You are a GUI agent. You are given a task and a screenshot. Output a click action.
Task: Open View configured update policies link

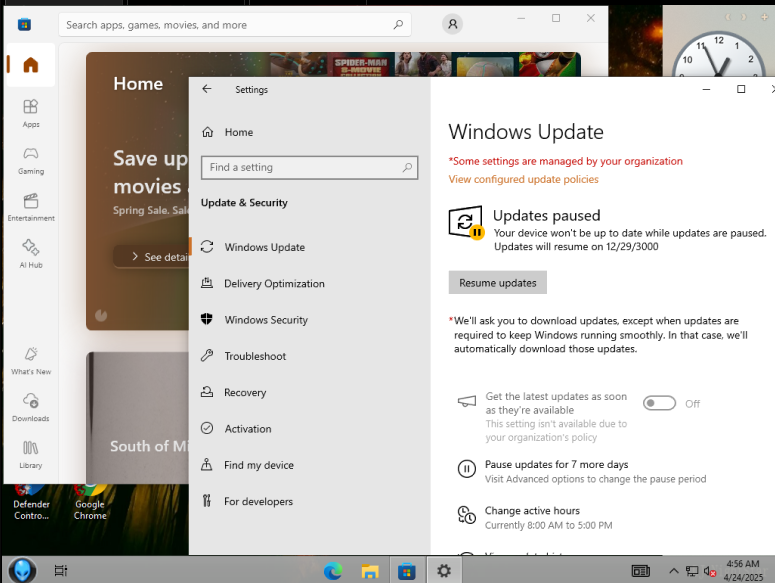pos(523,180)
